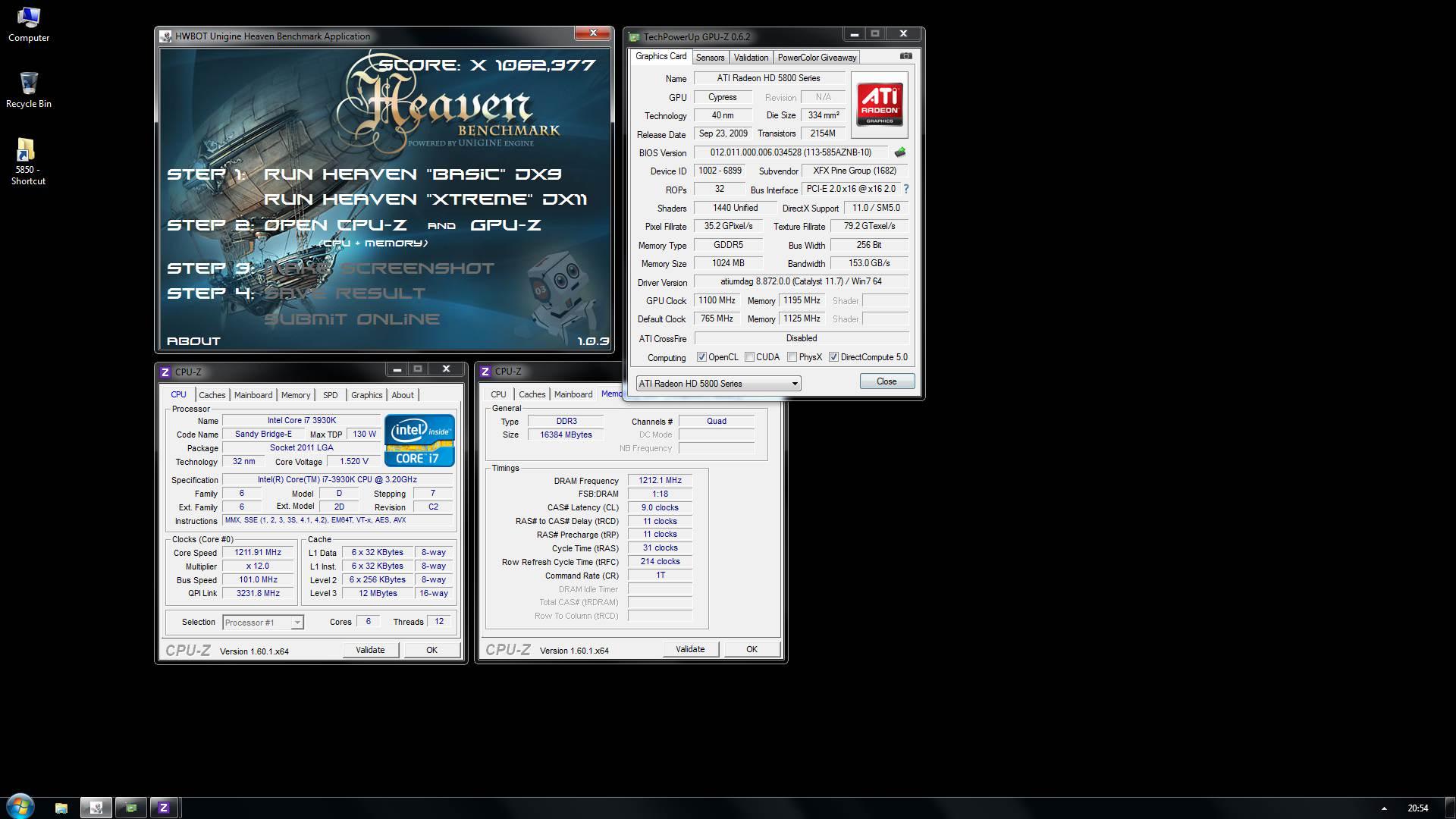Click Submit Online in Heaven app
Viewport: 1456px width, 819px height.
point(352,319)
